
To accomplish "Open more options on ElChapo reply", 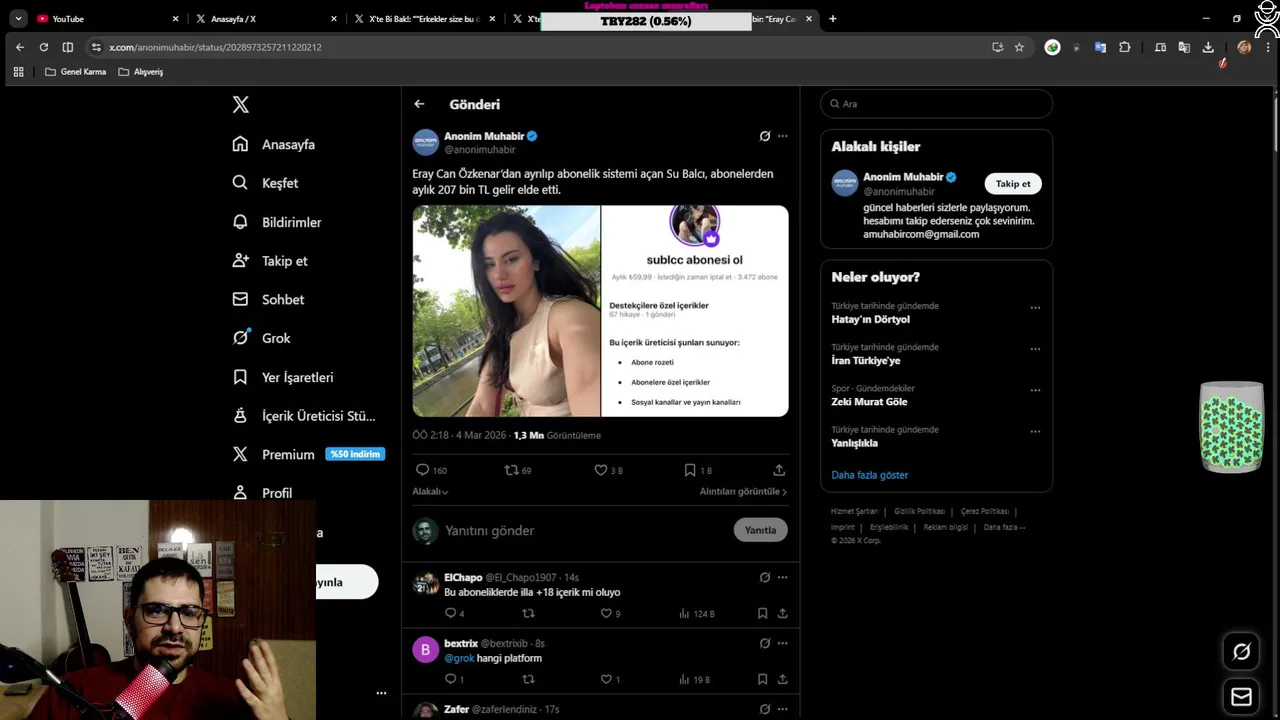I will [x=782, y=577].
